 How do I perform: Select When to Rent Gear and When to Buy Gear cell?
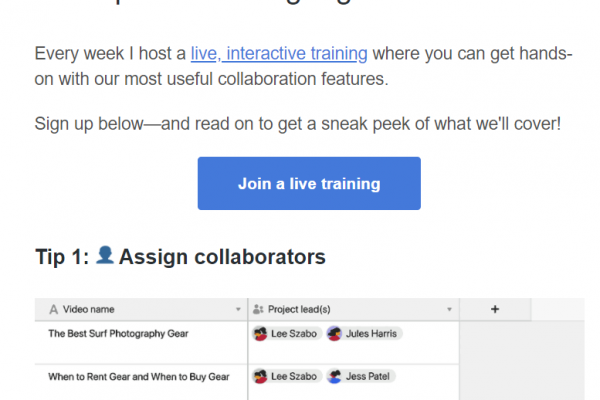pos(141,382)
